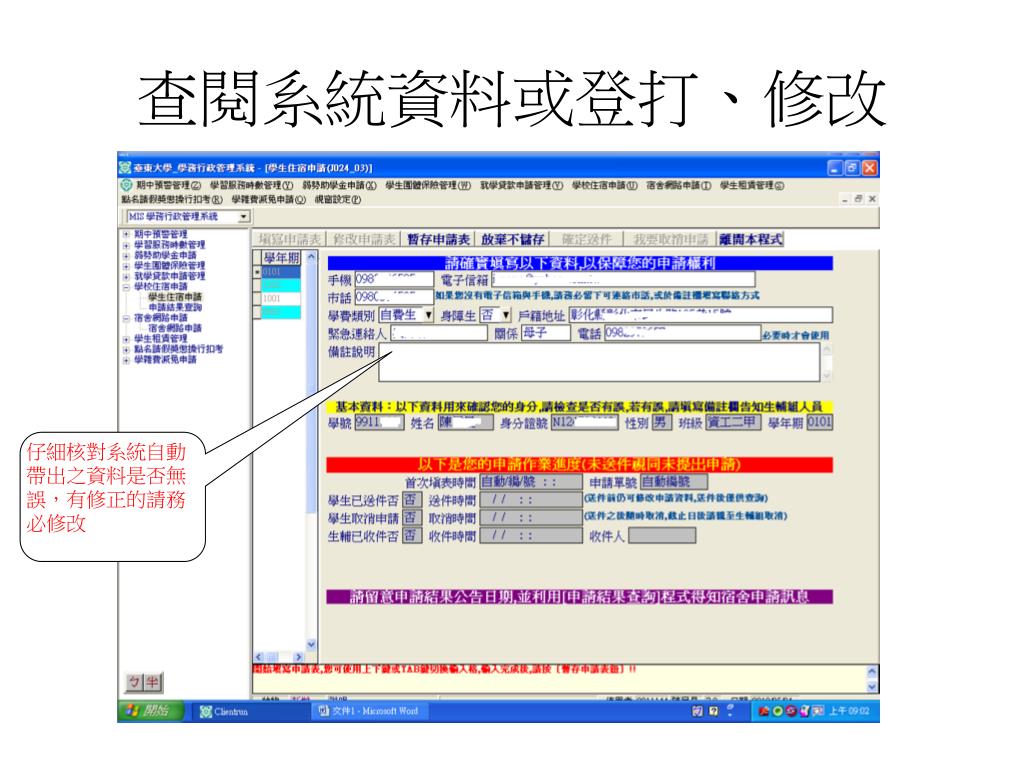This screenshot has height=768, width=1024.
Task: Select 學生住宿申請 in the tree
Action: click(175, 296)
